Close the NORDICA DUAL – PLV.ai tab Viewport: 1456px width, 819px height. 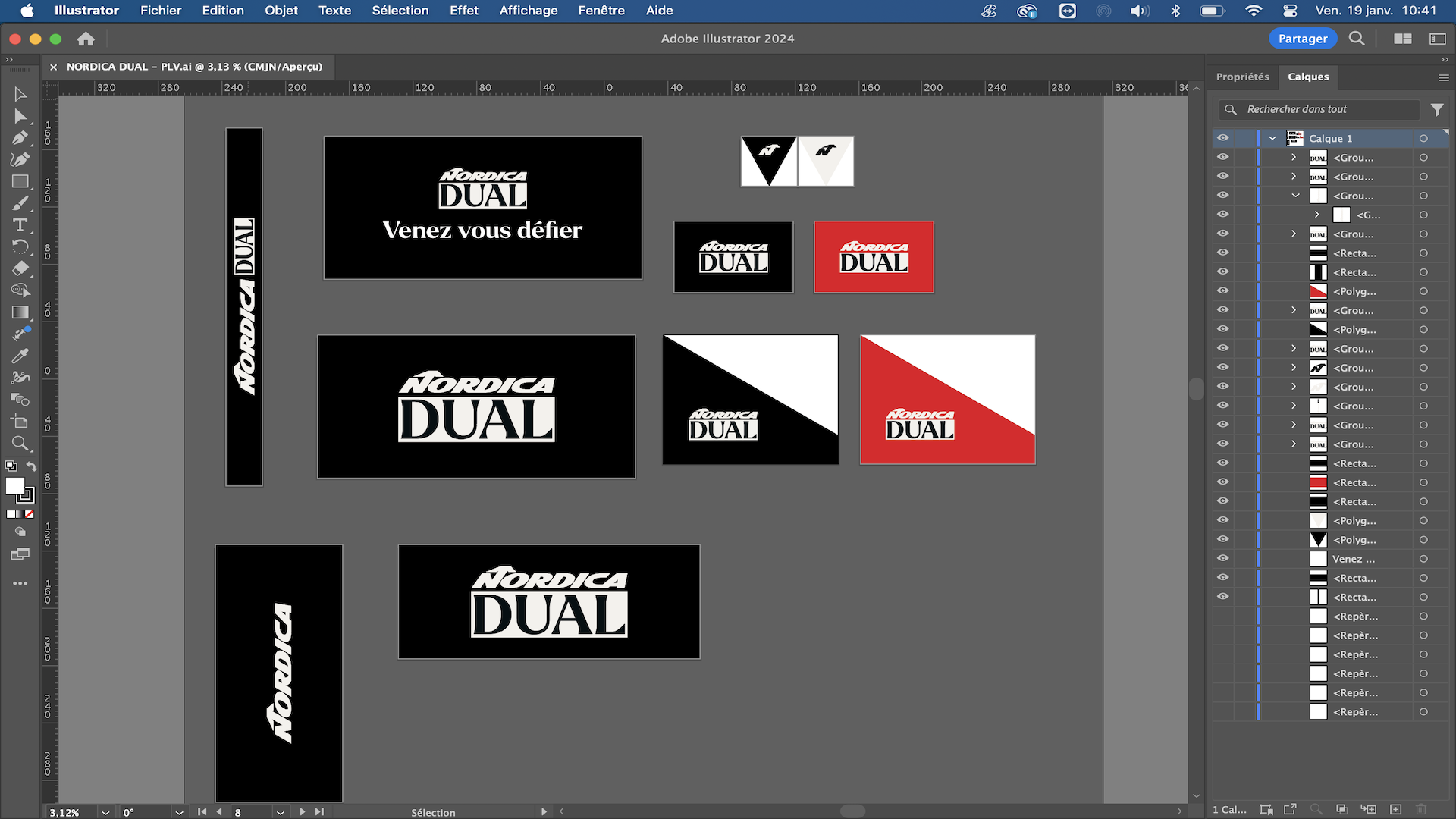(x=53, y=67)
